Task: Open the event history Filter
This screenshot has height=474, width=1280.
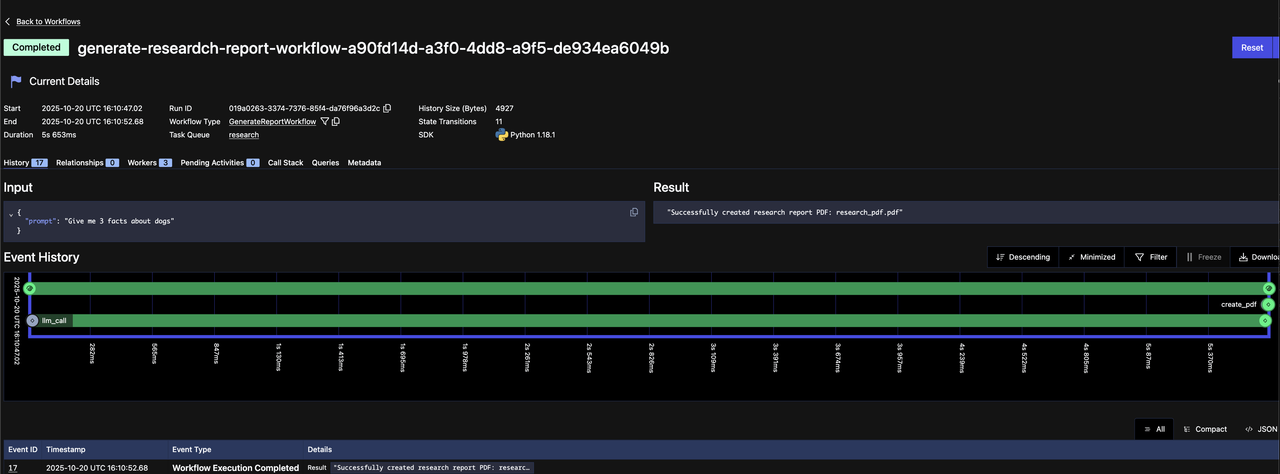Action: pyautogui.click(x=1151, y=257)
